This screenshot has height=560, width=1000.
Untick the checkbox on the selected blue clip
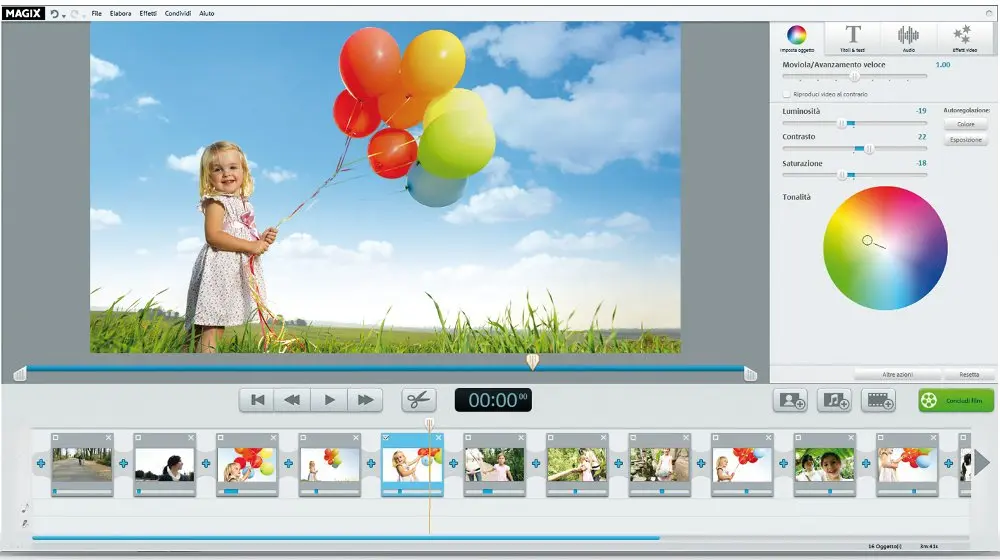point(386,438)
